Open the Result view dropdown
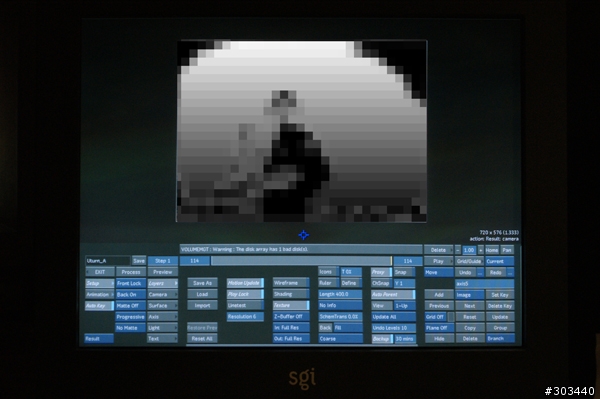The height and width of the screenshot is (399, 600). (x=99, y=339)
